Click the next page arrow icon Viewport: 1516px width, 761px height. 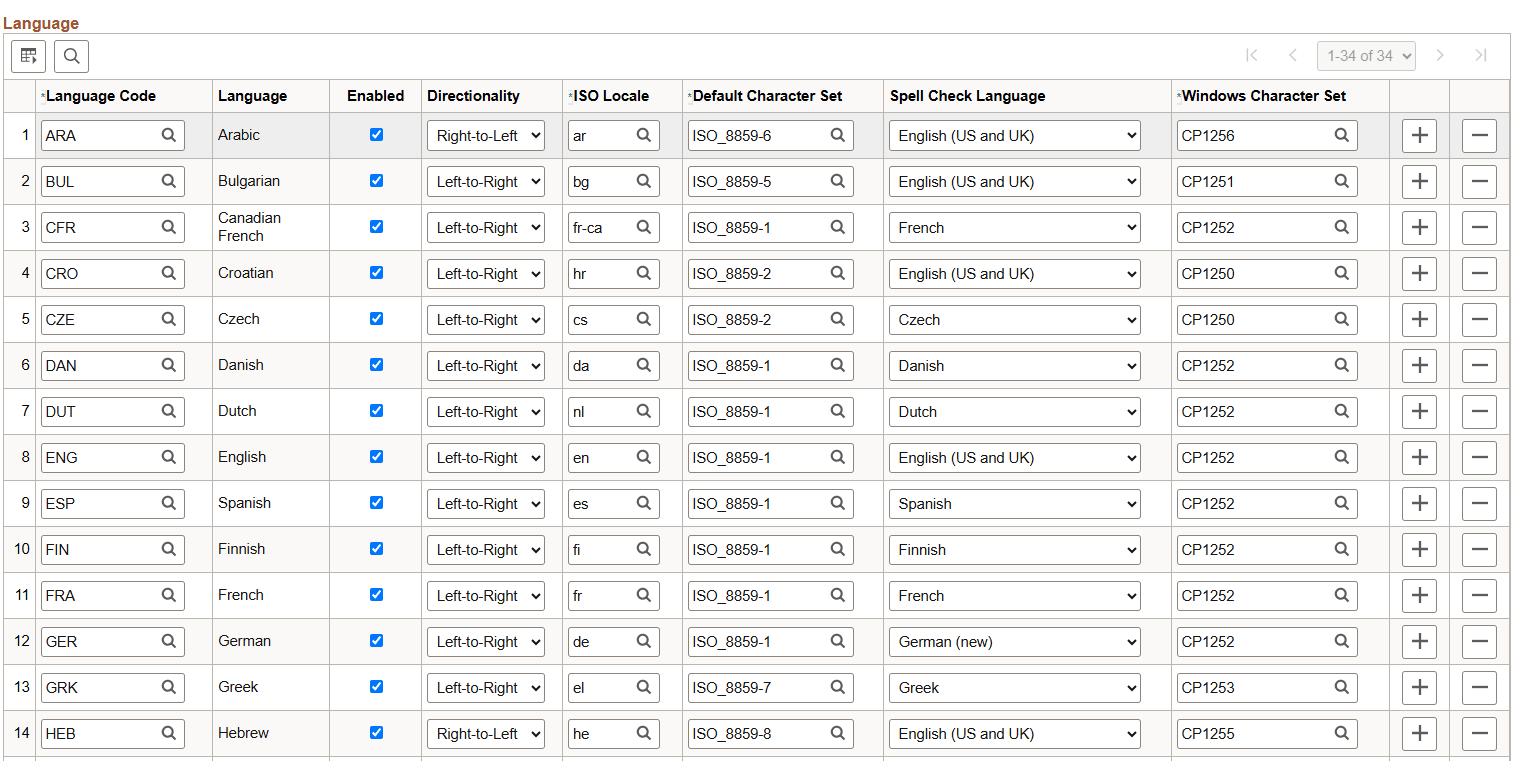coord(1440,56)
